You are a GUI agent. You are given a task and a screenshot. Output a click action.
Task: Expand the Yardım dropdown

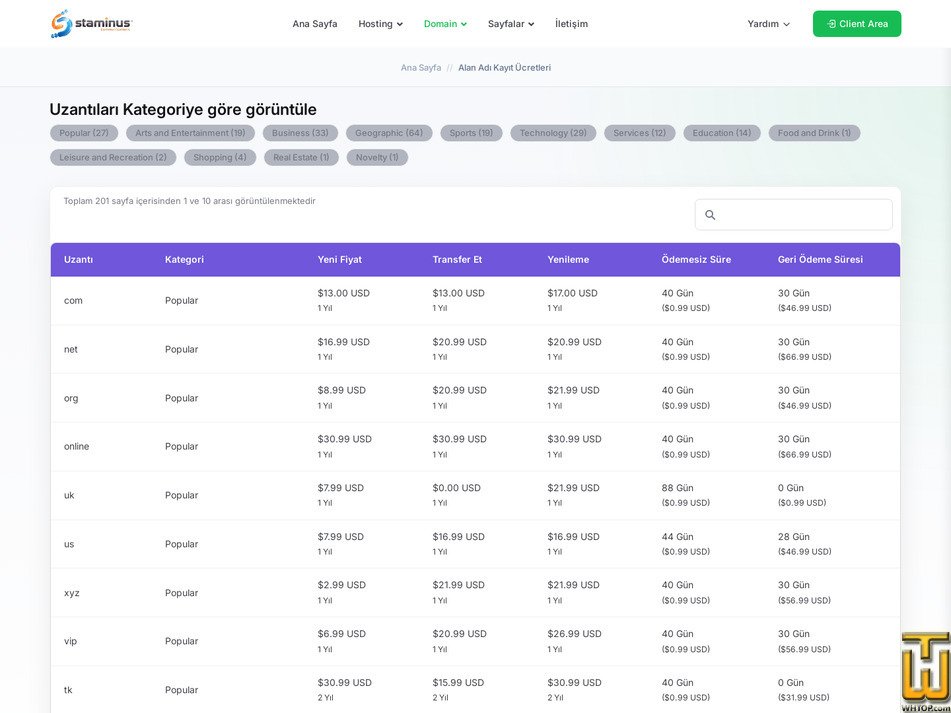click(x=768, y=24)
